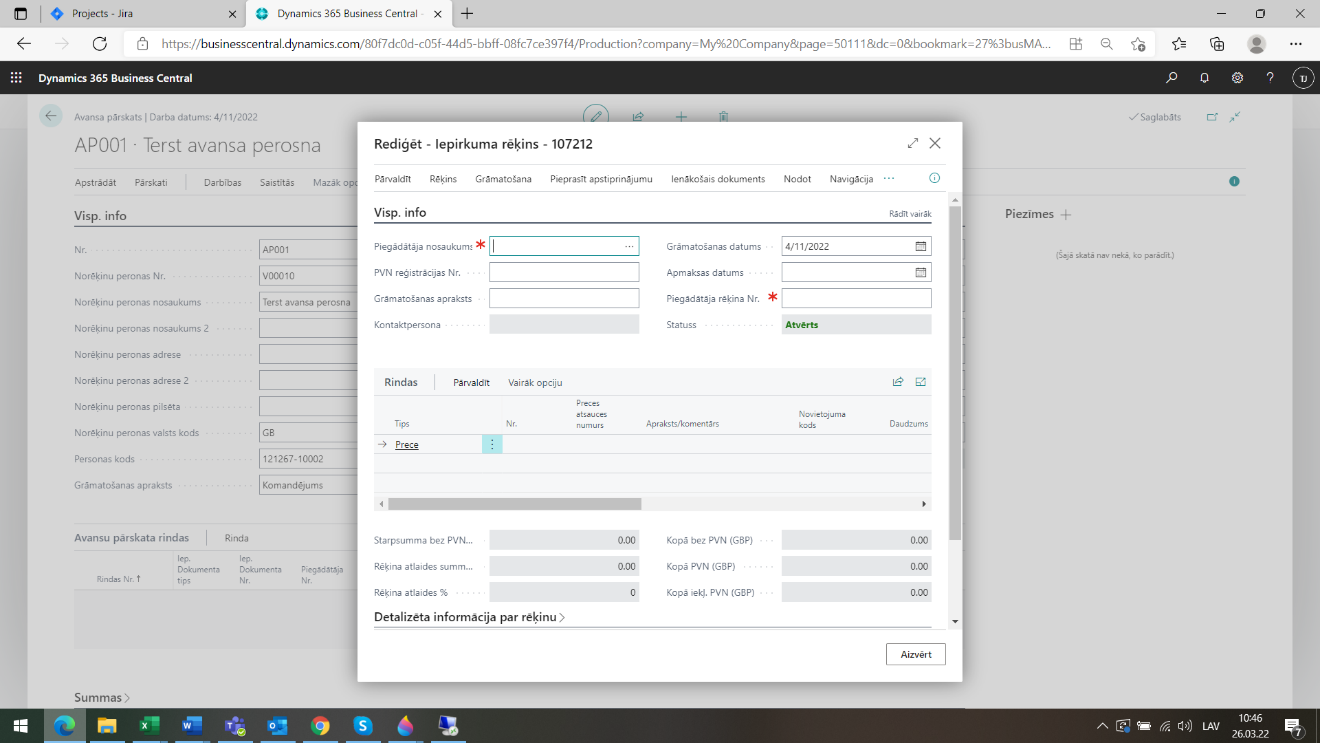Open Excel from the Windows taskbar
Viewport: 1320px width, 743px height.
pos(149,726)
